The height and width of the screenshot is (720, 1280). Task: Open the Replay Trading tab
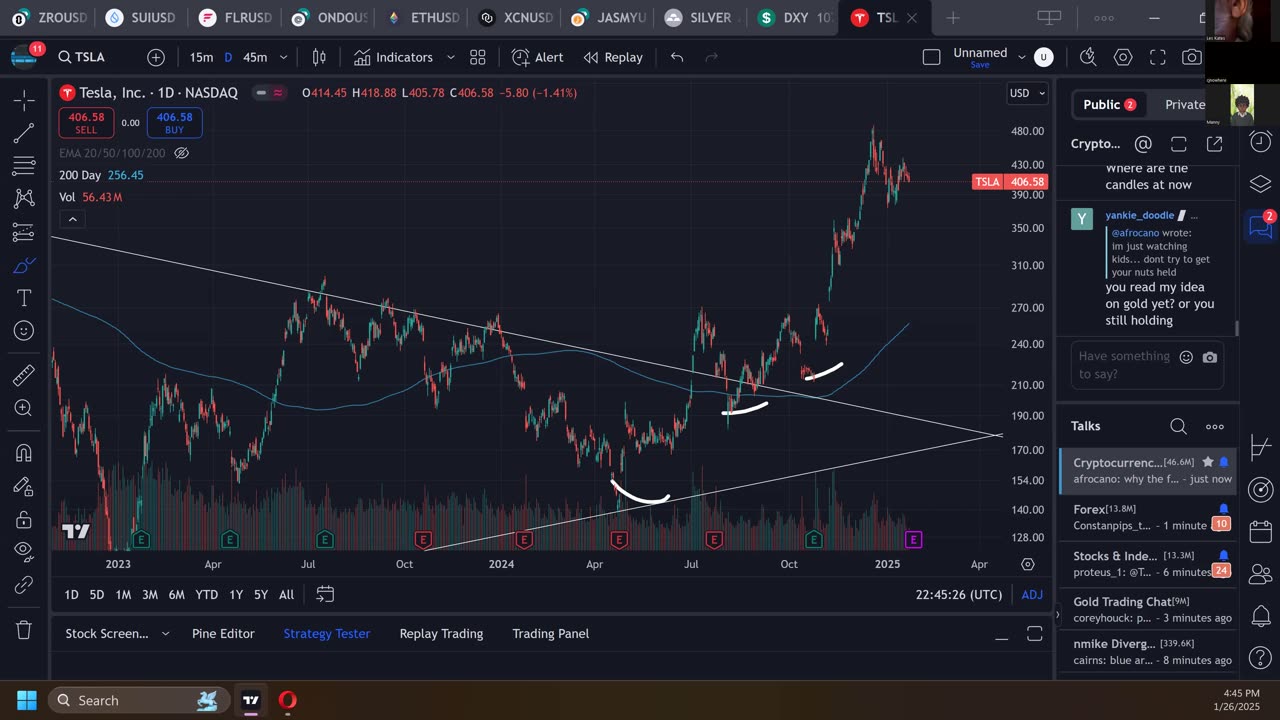pos(441,634)
